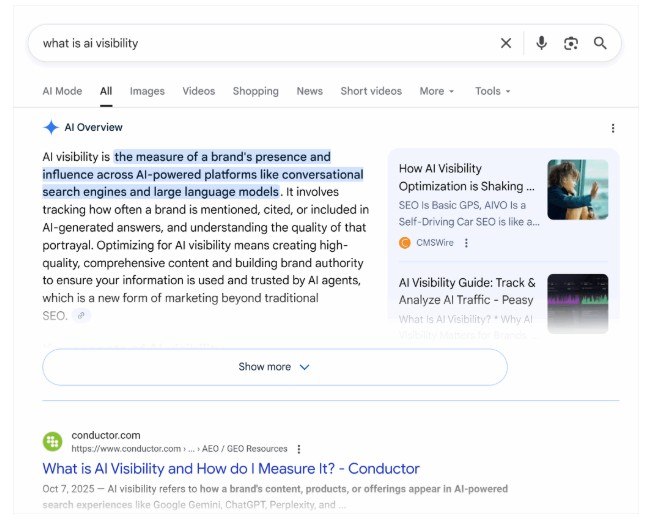The height and width of the screenshot is (526, 650).
Task: Switch to the Images tab
Action: pyautogui.click(x=147, y=91)
